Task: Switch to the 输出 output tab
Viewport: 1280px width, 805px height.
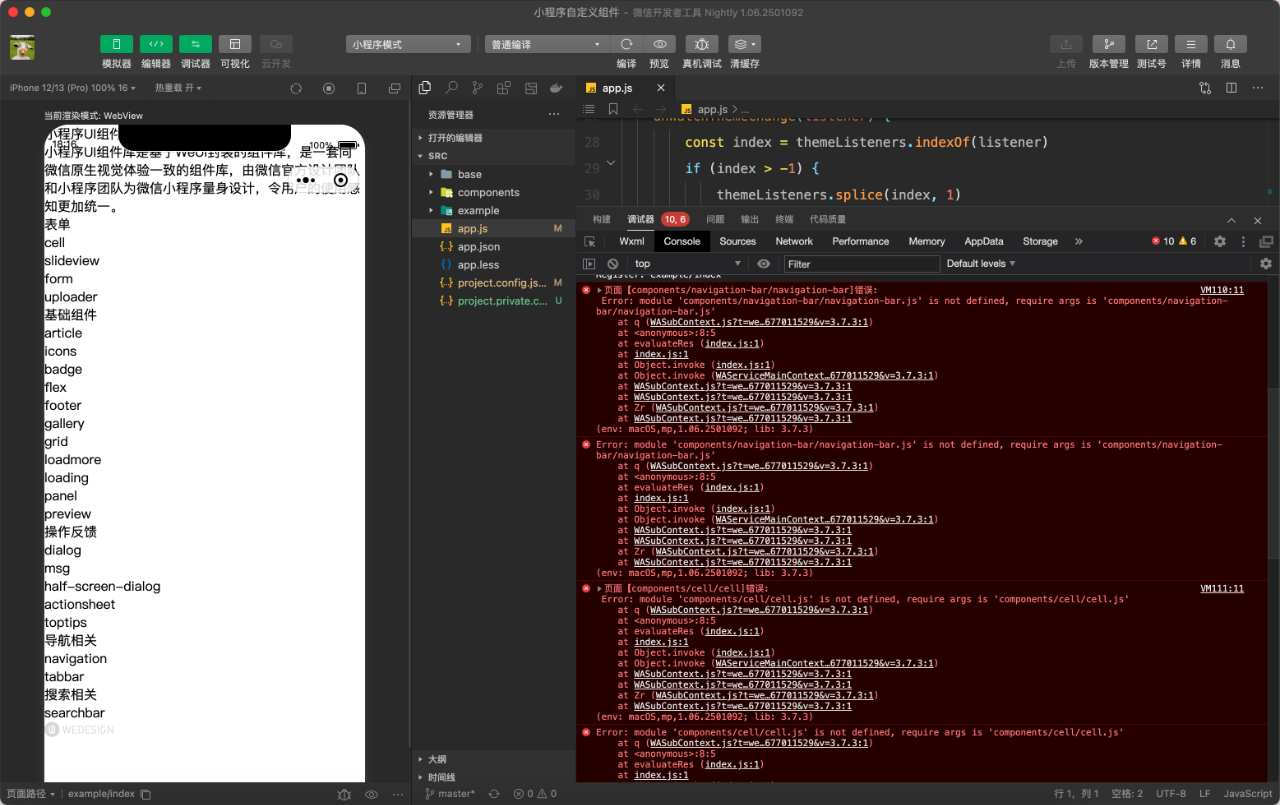Action: click(x=750, y=219)
